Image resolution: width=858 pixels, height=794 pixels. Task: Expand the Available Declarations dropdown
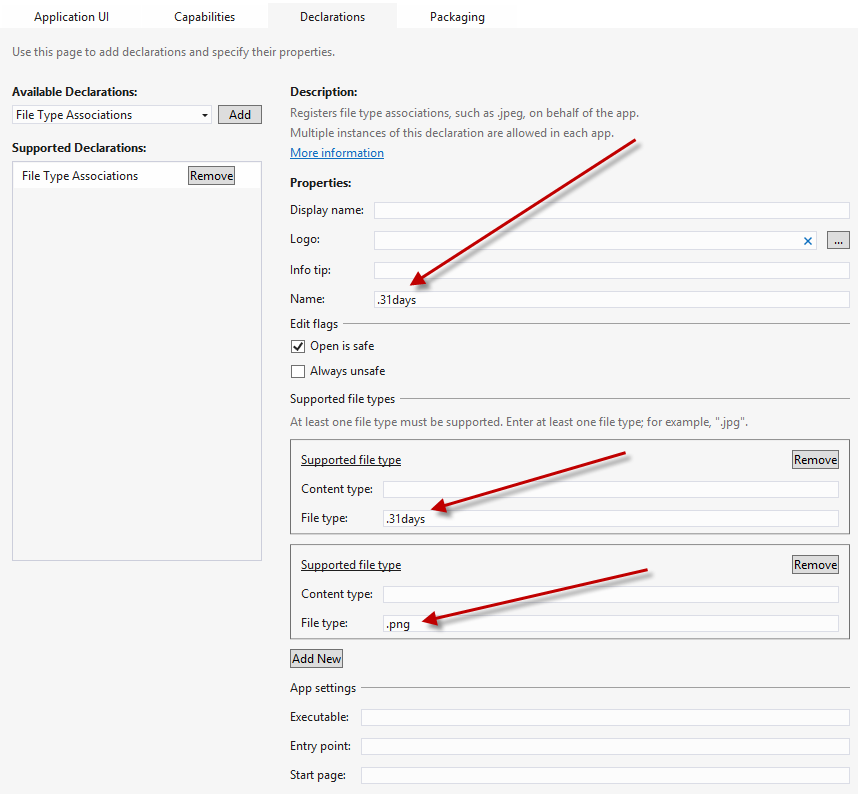205,115
